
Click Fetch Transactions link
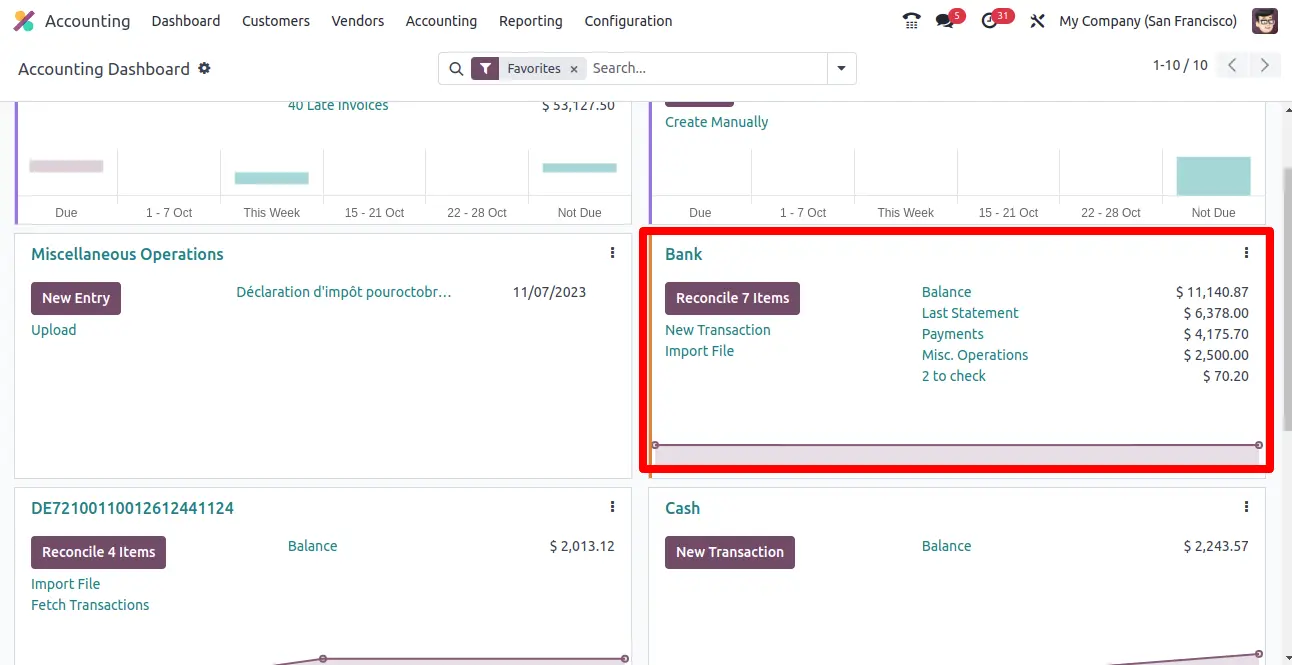tap(90, 605)
